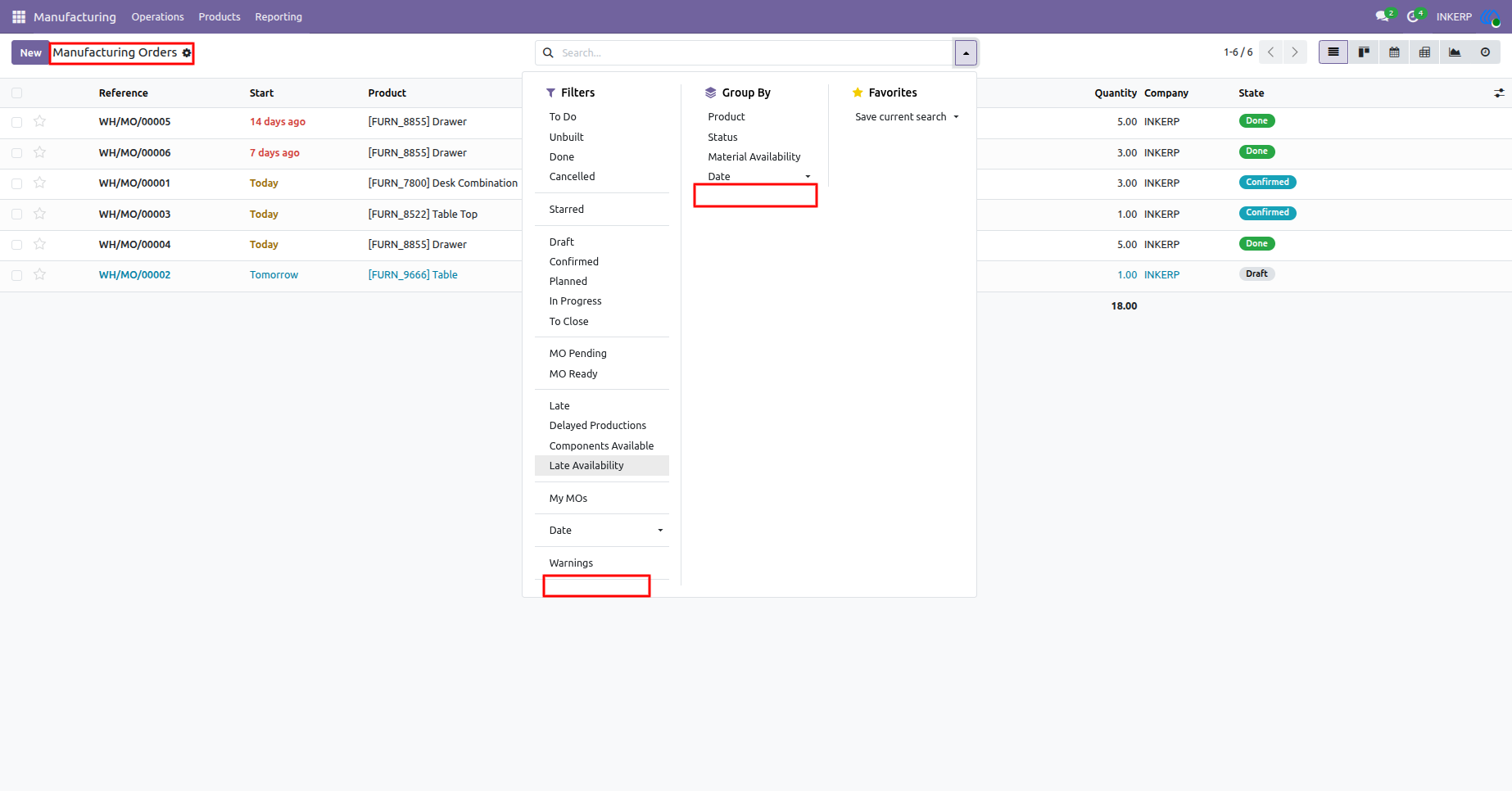Open optional columns adjustment icon

tap(1499, 93)
